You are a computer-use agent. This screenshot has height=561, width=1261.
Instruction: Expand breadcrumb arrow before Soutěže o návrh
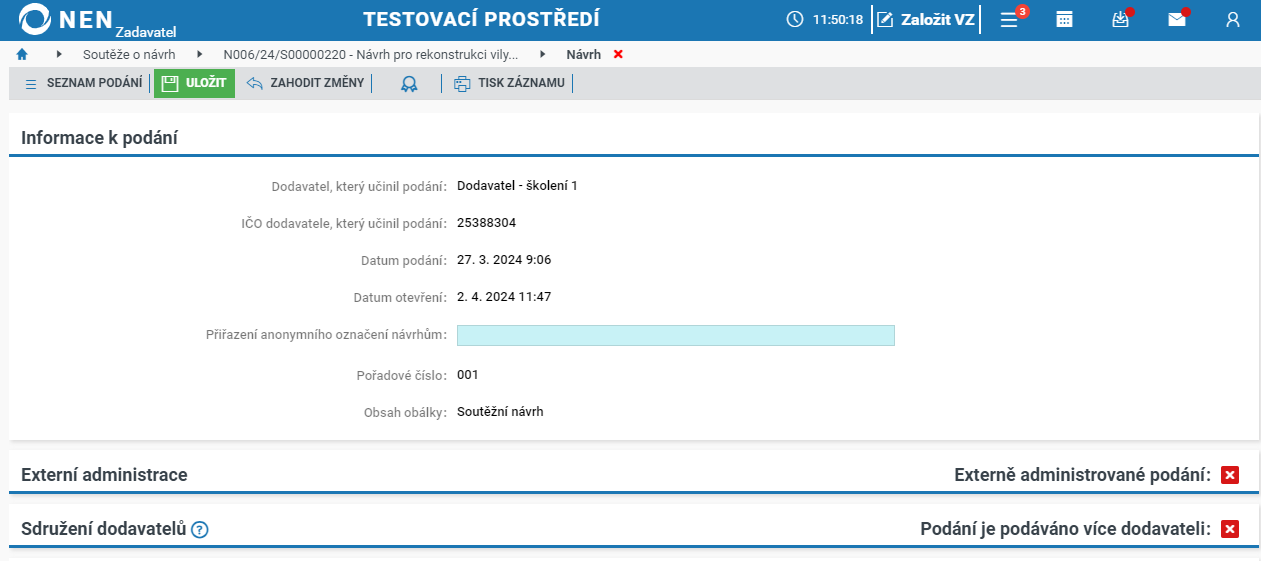click(59, 54)
